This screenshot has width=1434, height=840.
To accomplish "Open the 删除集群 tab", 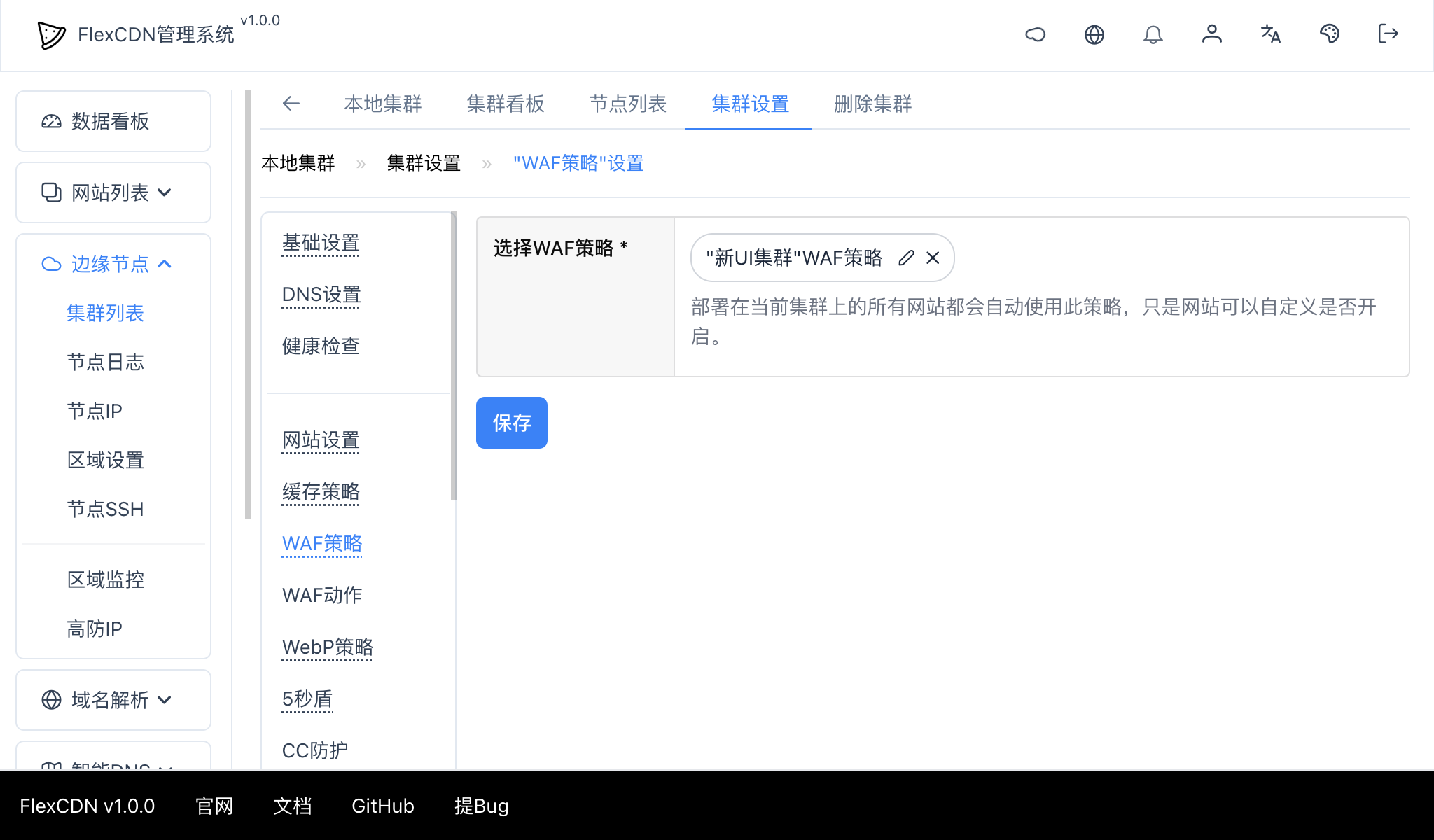I will [872, 104].
